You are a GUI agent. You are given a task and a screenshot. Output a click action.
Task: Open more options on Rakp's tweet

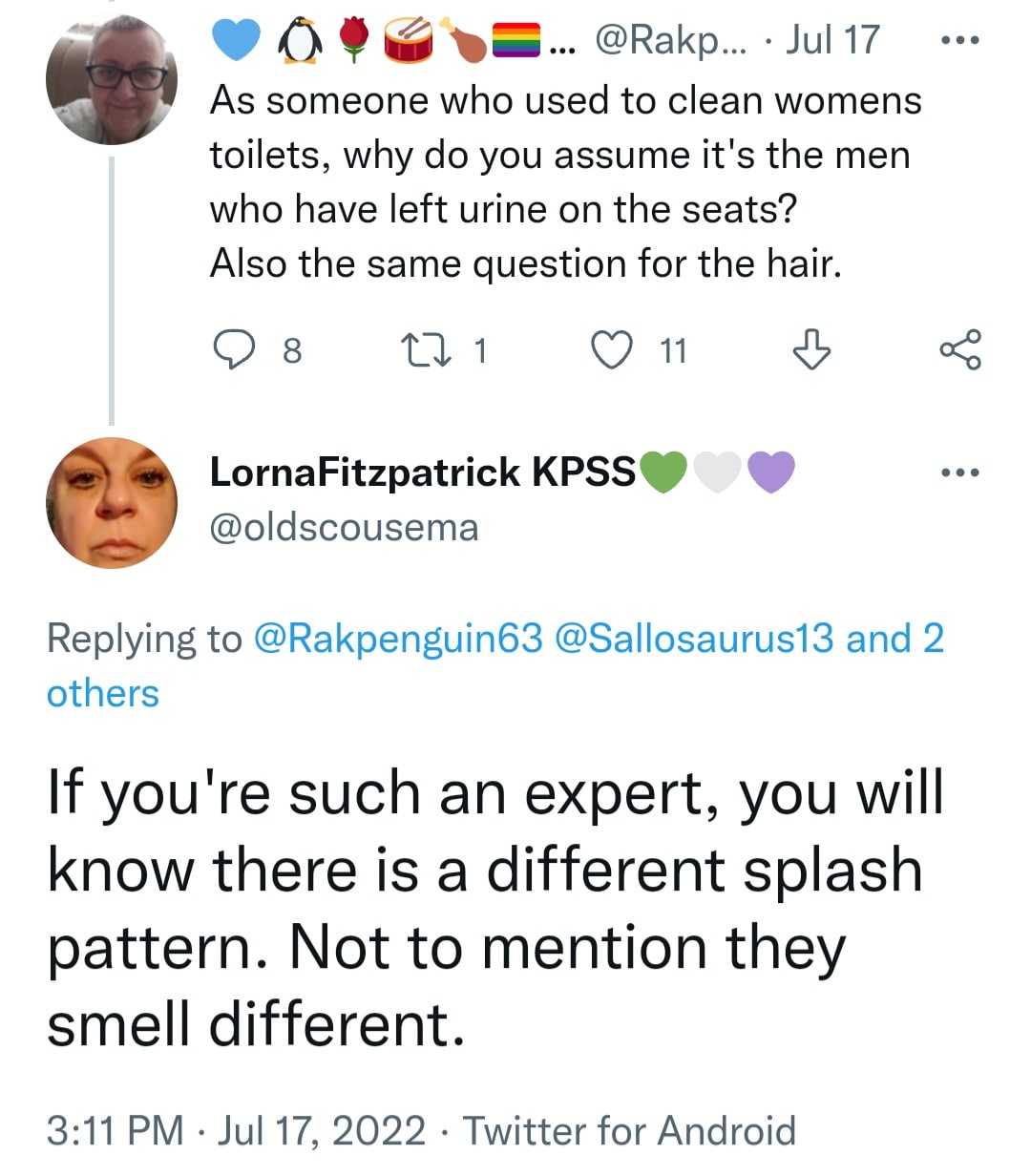[959, 41]
